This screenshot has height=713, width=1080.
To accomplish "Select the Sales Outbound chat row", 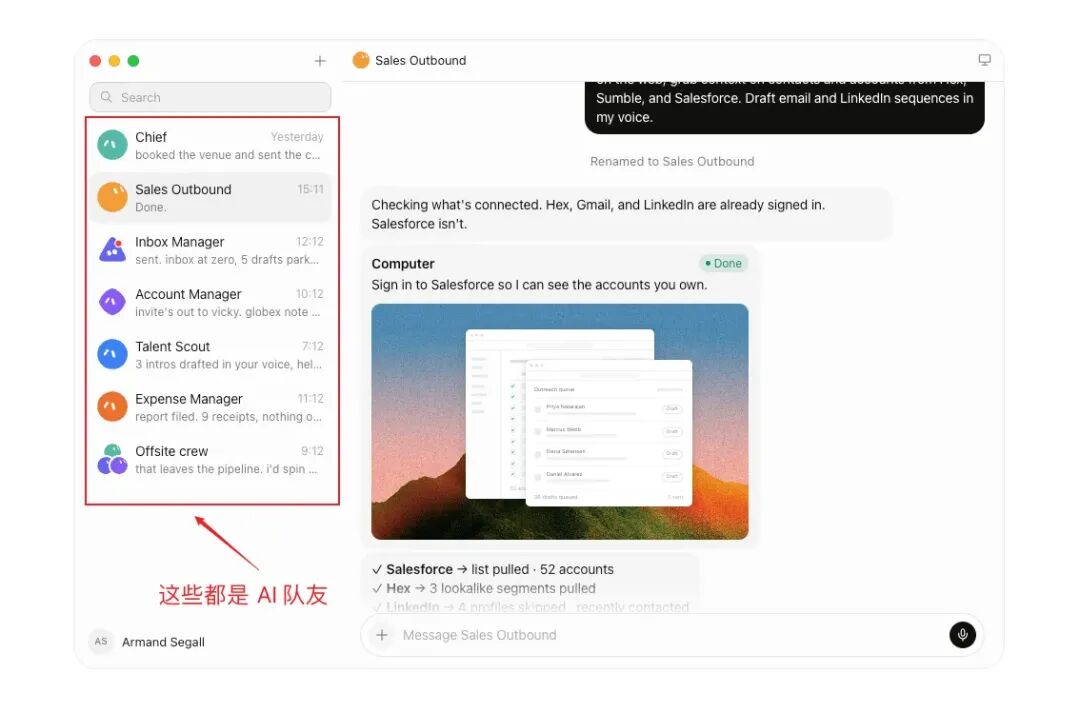I will coord(211,198).
